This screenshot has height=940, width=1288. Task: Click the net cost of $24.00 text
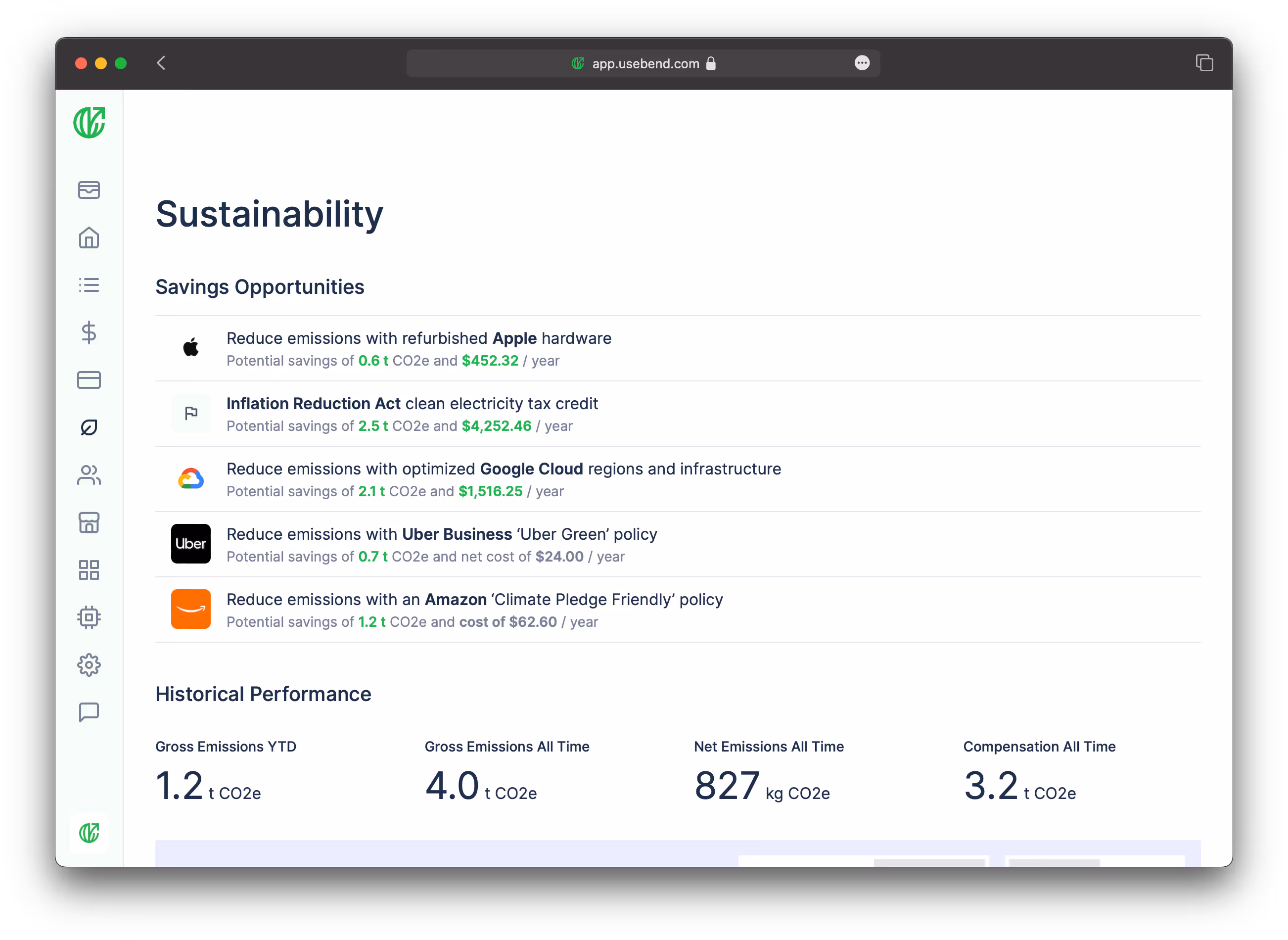point(522,557)
